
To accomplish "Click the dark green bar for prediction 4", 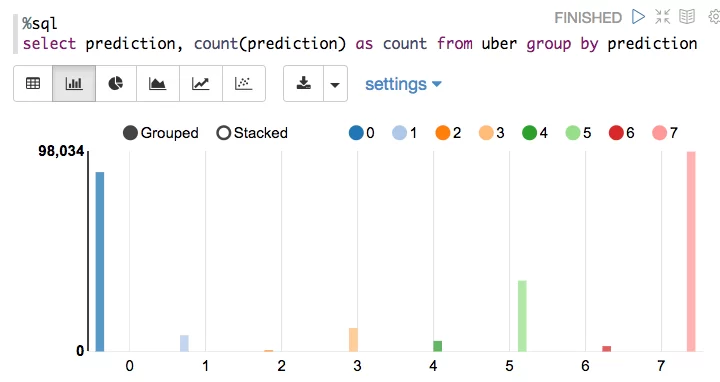I will (438, 346).
